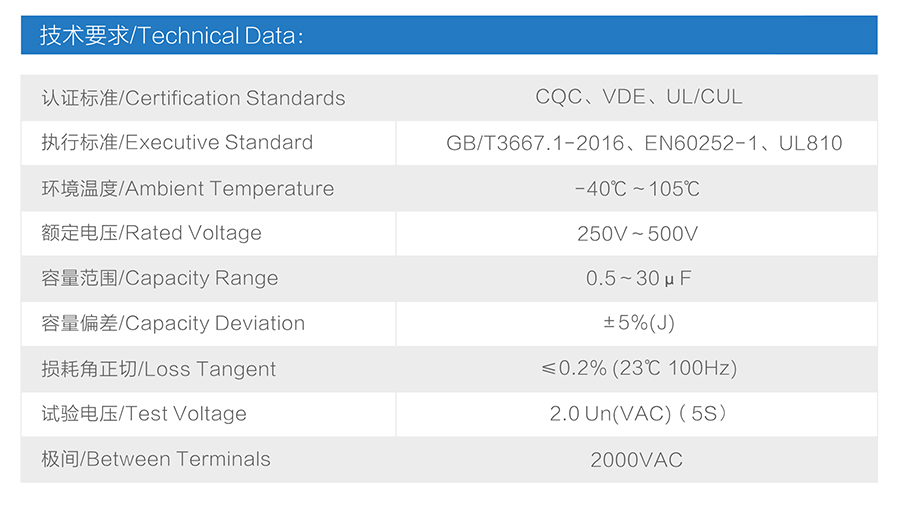900x510 pixels.
Task: Select the Capacity Range label
Action: (160, 278)
